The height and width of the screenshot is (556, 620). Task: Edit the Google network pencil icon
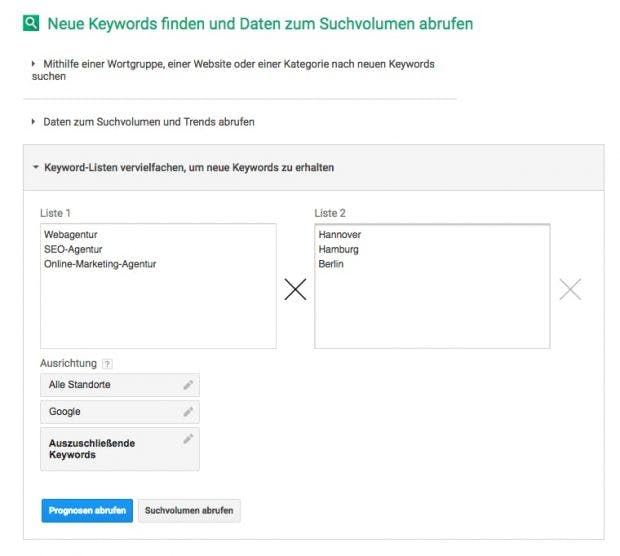point(188,412)
